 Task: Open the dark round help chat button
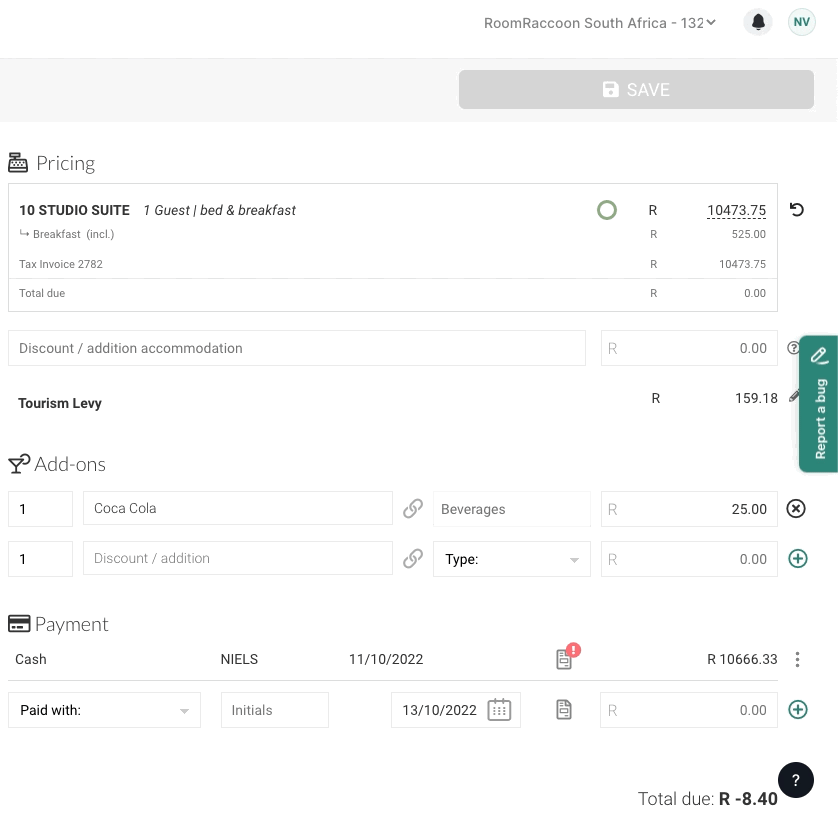(796, 780)
